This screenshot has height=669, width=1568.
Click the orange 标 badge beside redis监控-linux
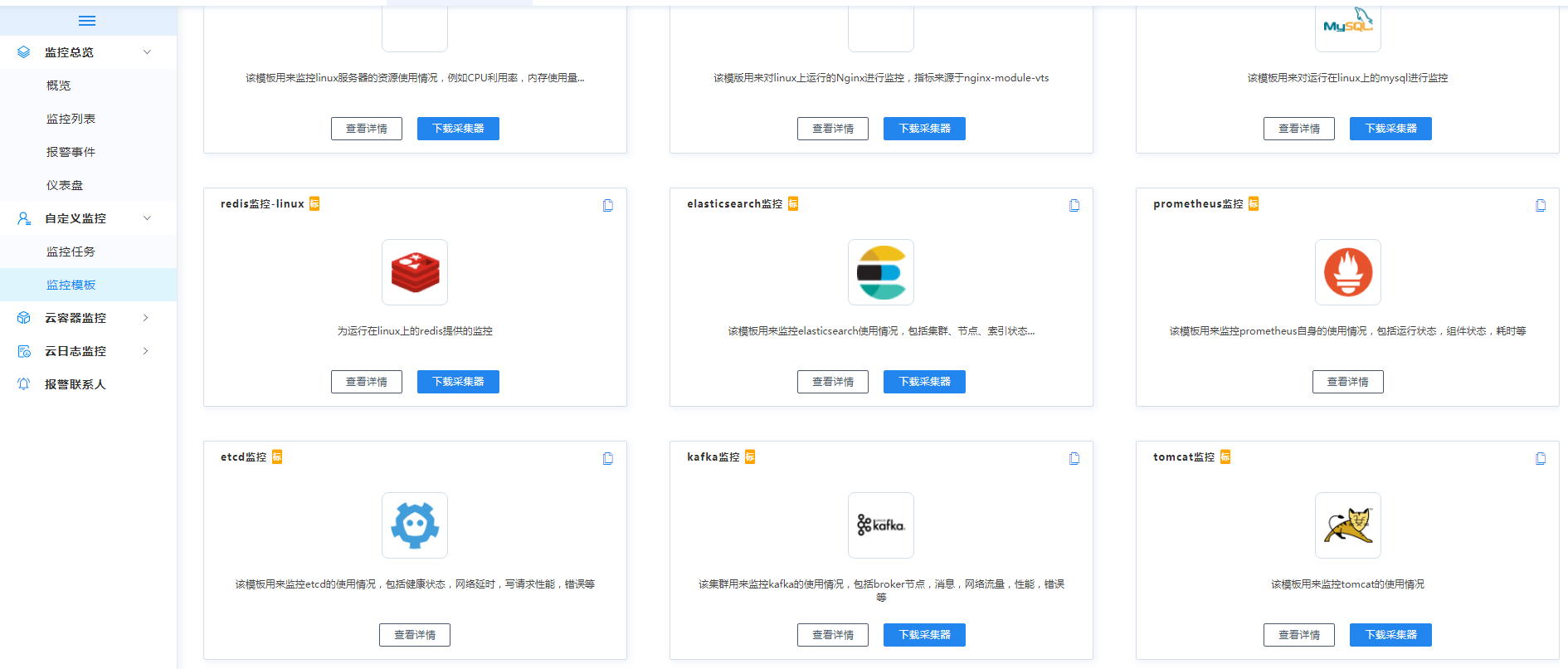(314, 203)
